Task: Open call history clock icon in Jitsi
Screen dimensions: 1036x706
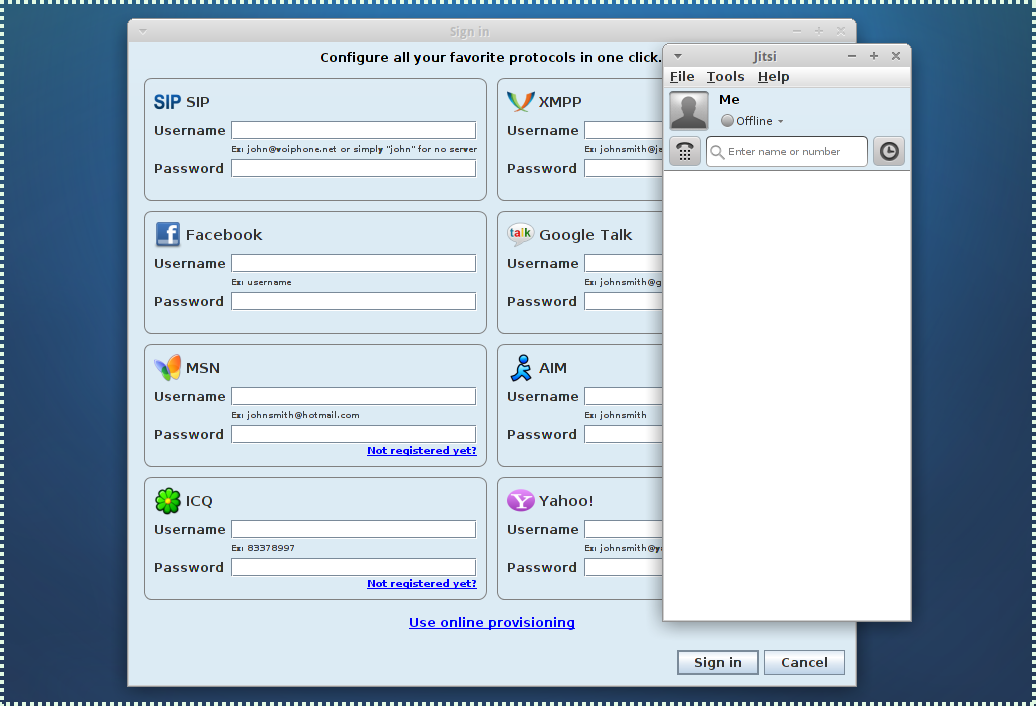Action: point(889,151)
